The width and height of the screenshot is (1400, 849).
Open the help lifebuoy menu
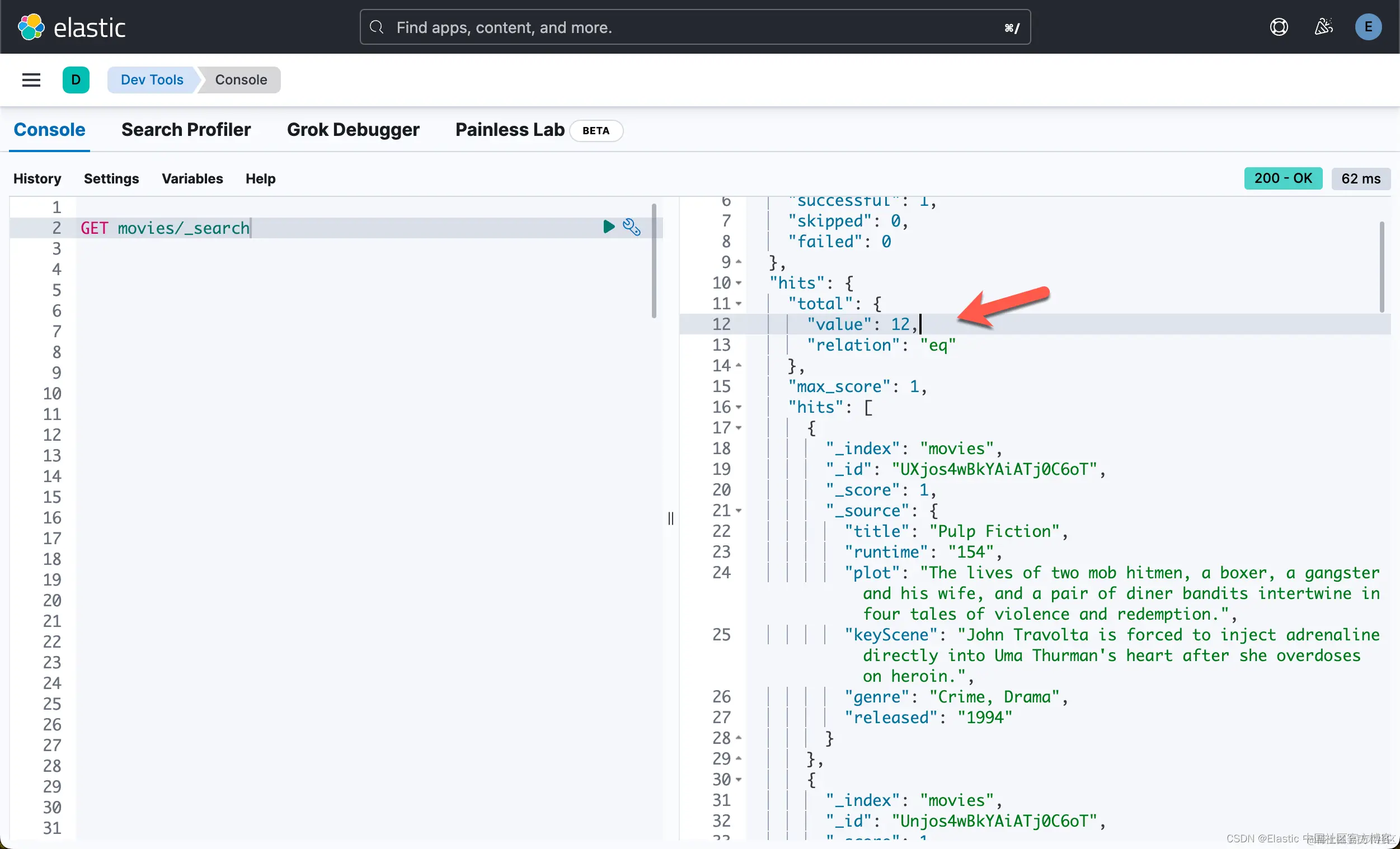[1279, 27]
